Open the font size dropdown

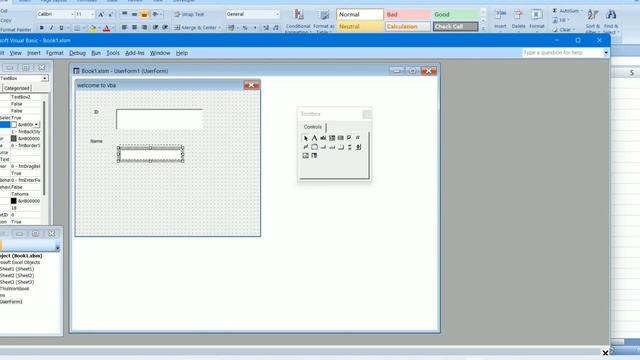point(92,14)
